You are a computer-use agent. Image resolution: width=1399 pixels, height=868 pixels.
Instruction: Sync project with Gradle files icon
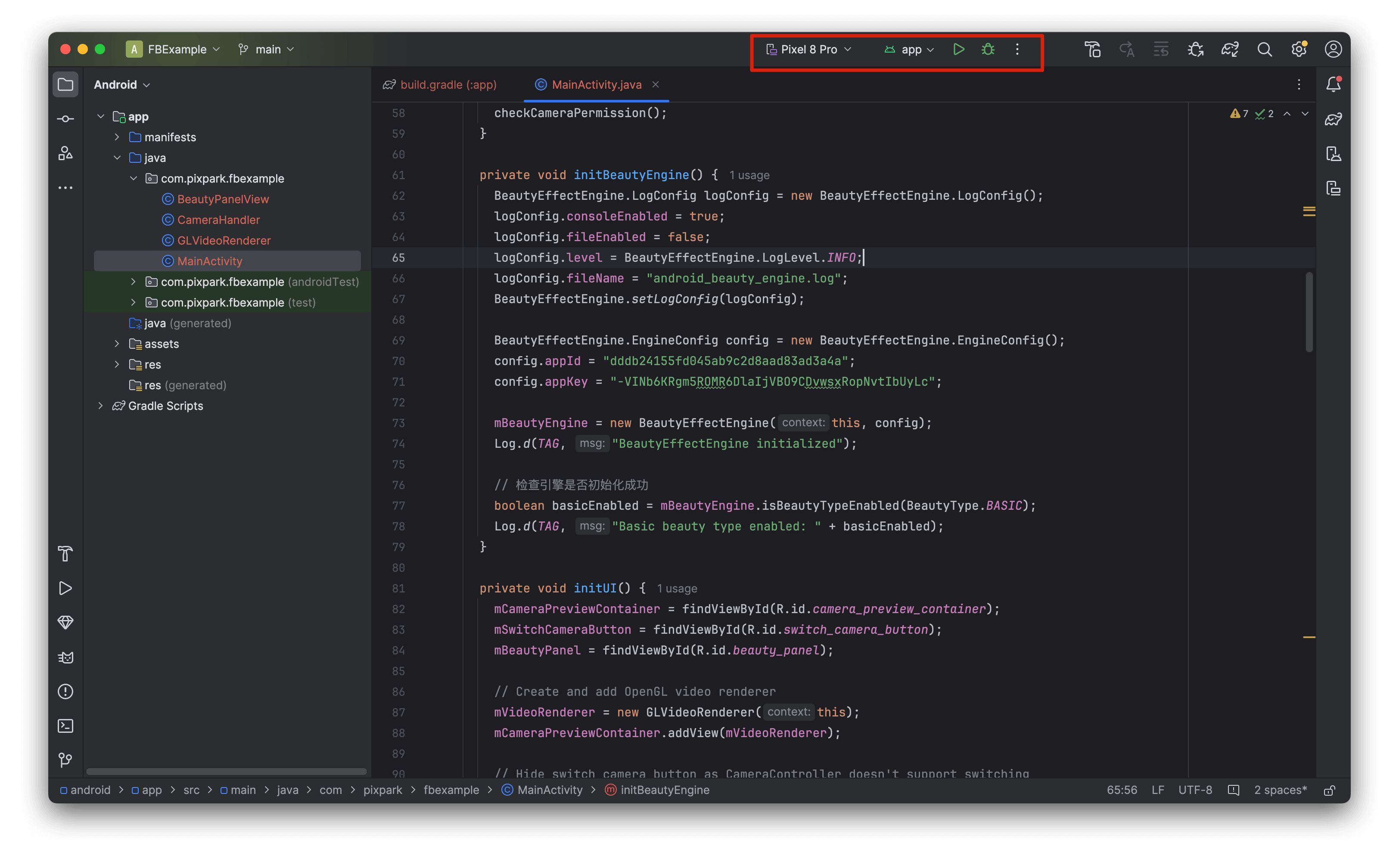pos(1230,50)
